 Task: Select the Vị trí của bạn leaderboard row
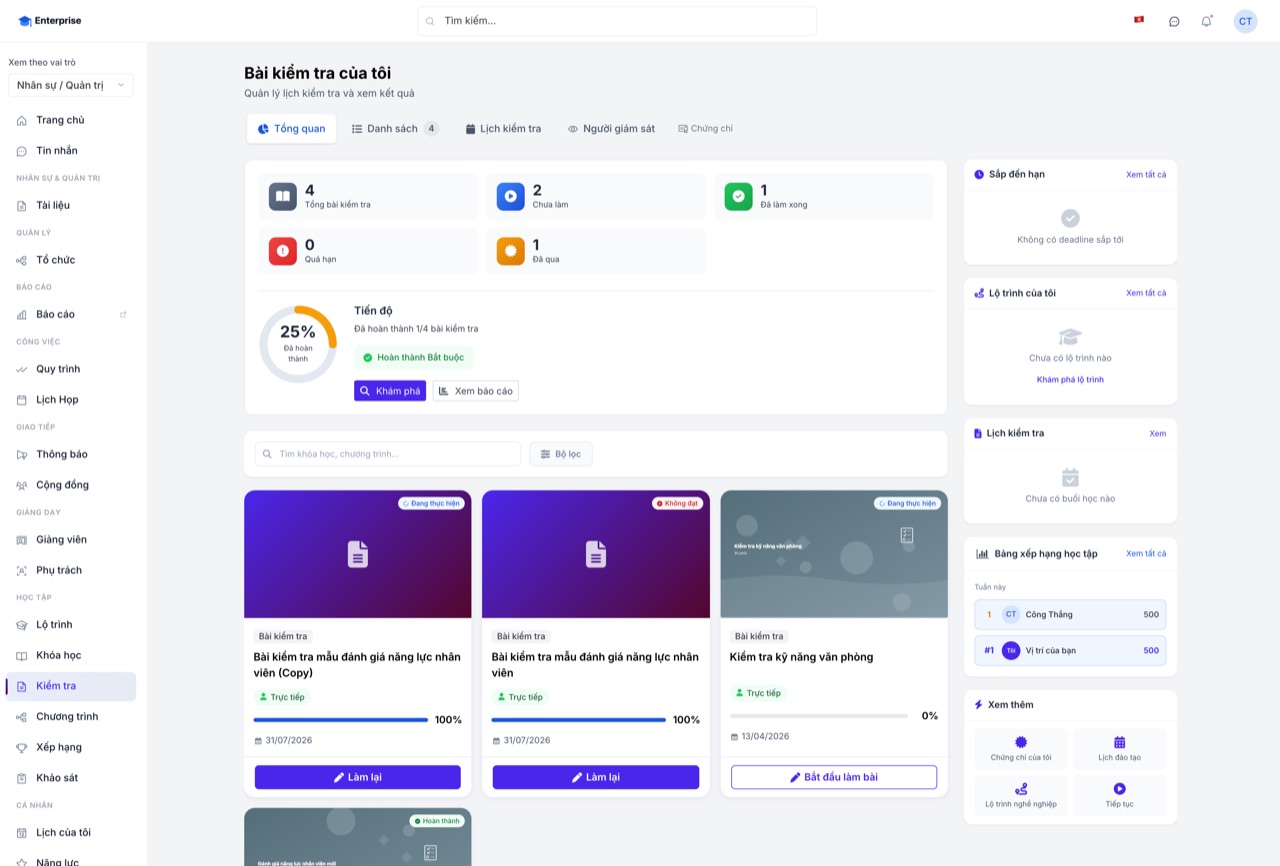[1070, 651]
